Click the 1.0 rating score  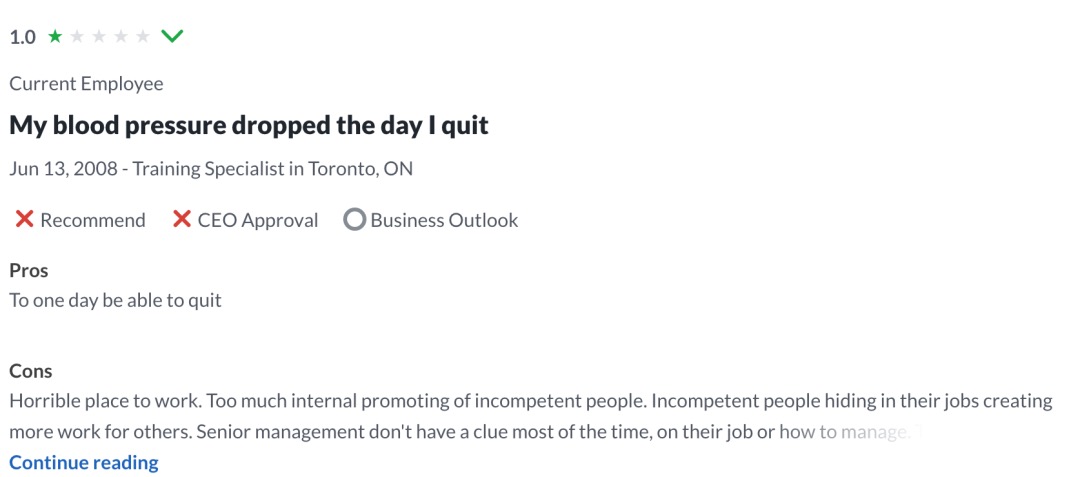click(x=23, y=37)
